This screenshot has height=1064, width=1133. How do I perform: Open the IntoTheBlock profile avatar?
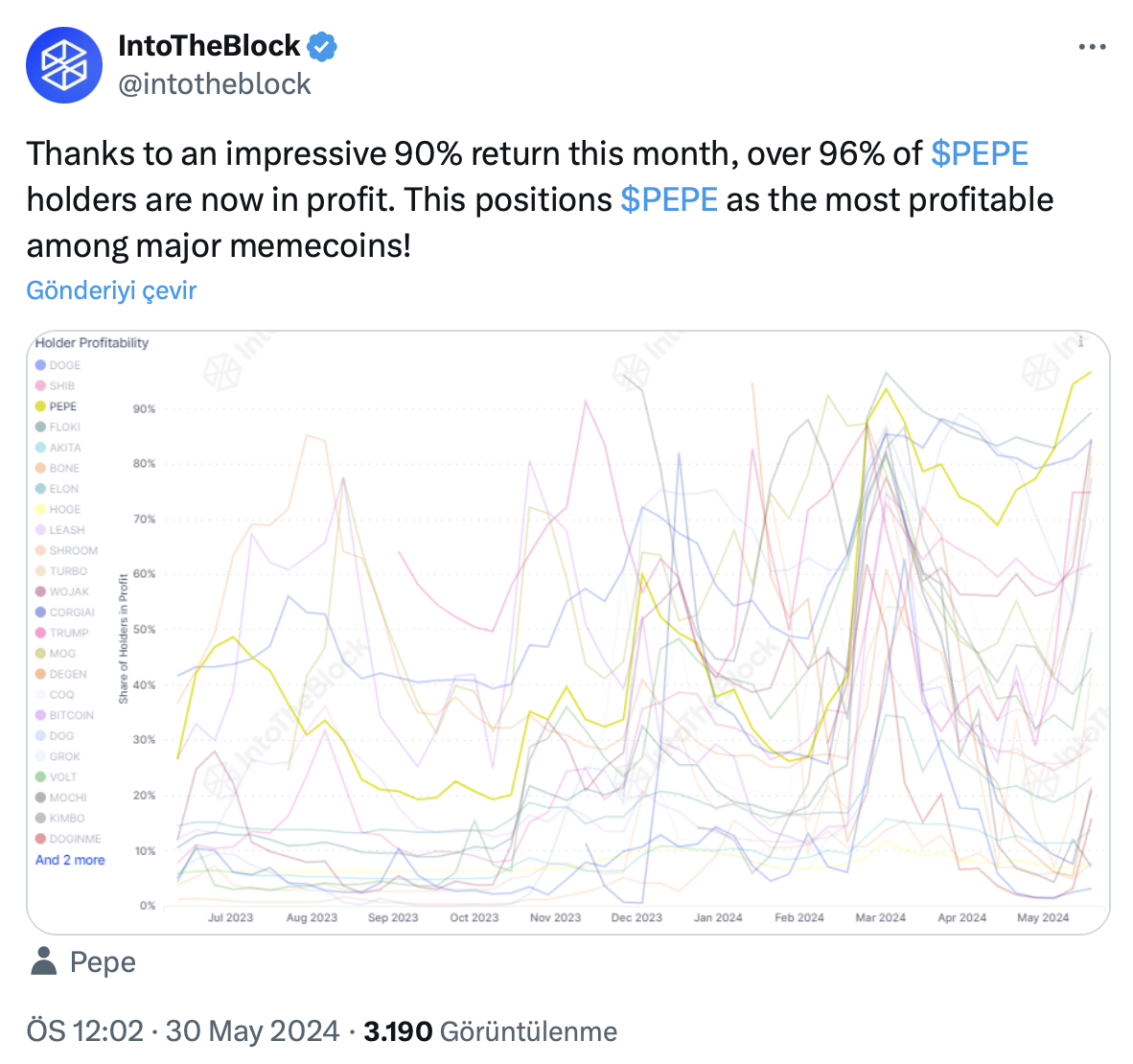[x=64, y=65]
